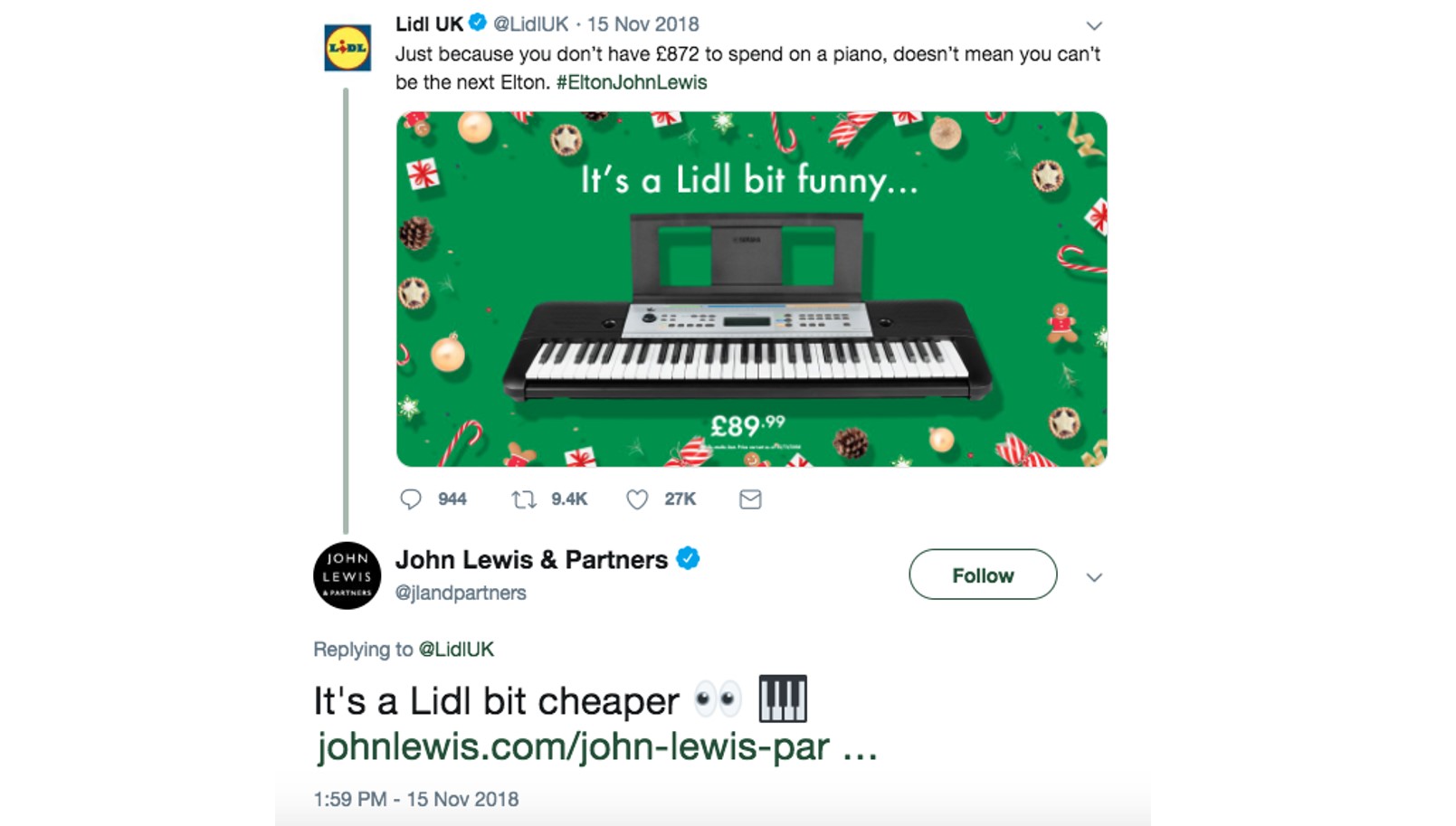Expand the Lidl UK tweet options chevron
The width and height of the screenshot is (1456, 826).
pos(1094,25)
